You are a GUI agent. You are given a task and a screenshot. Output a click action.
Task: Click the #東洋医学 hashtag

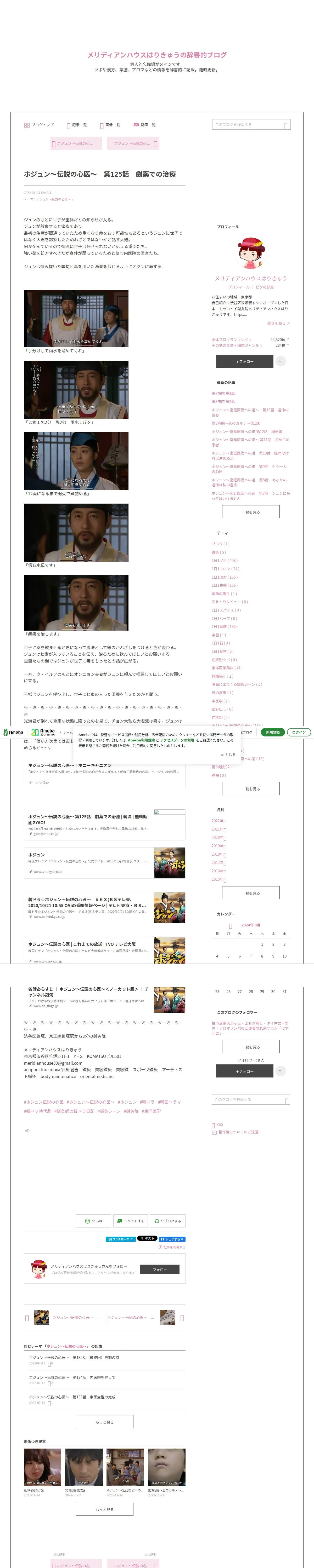[x=151, y=1111]
